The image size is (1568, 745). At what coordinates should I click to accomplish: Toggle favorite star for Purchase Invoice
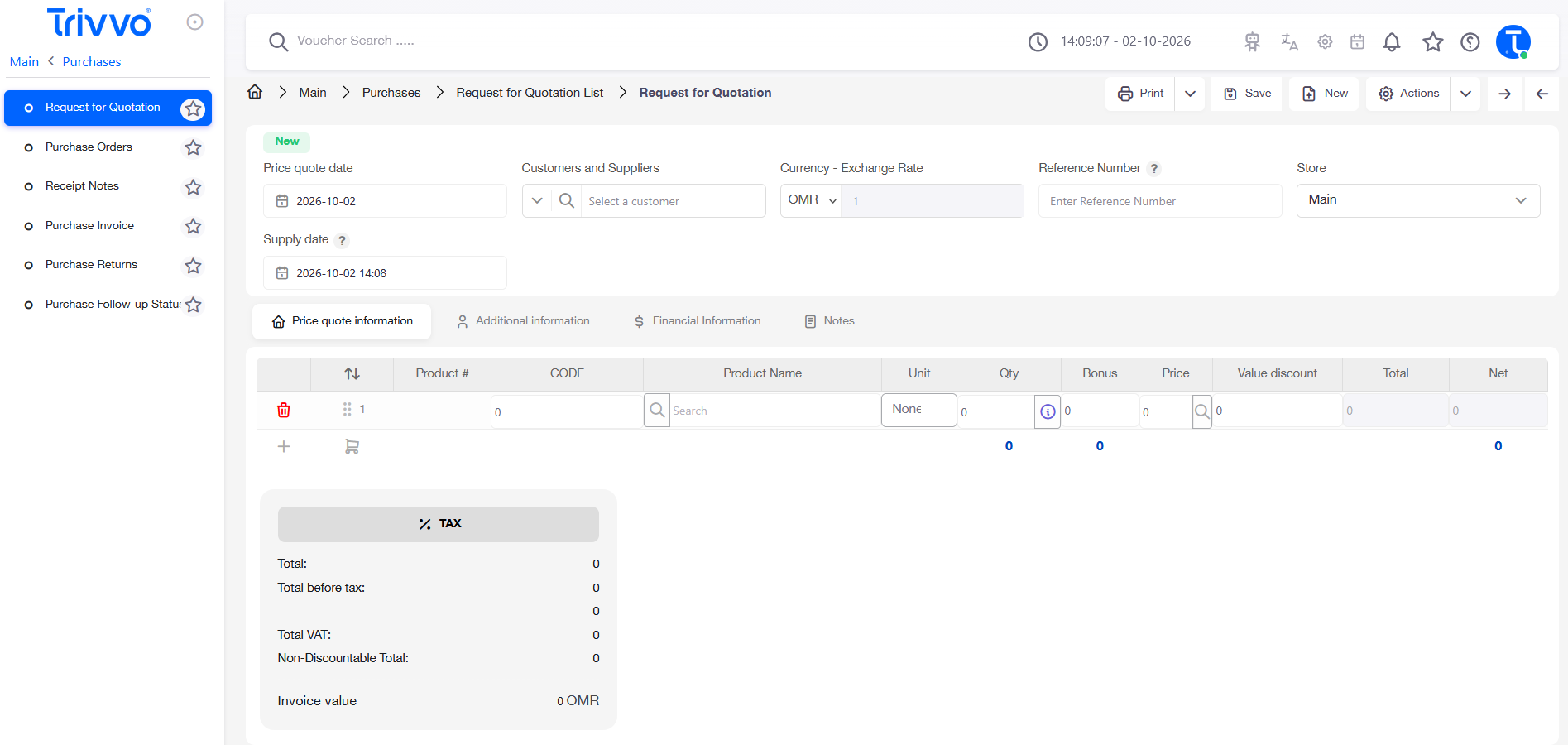(193, 226)
